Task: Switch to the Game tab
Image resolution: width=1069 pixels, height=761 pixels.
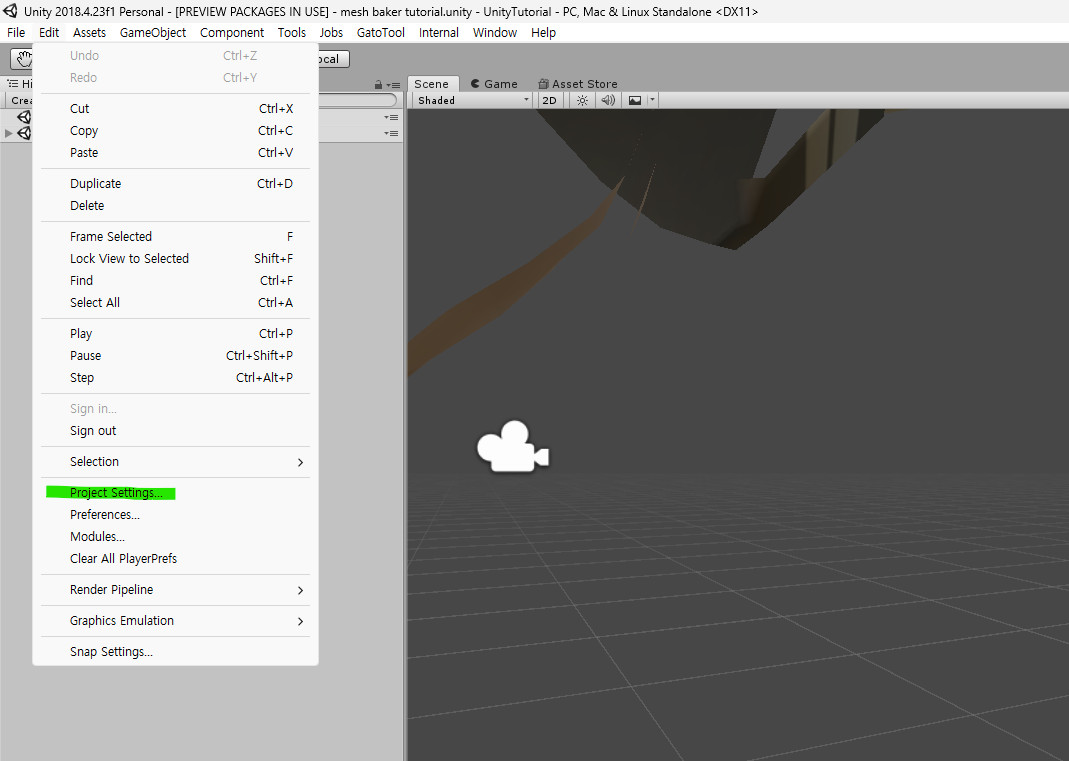Action: [494, 84]
